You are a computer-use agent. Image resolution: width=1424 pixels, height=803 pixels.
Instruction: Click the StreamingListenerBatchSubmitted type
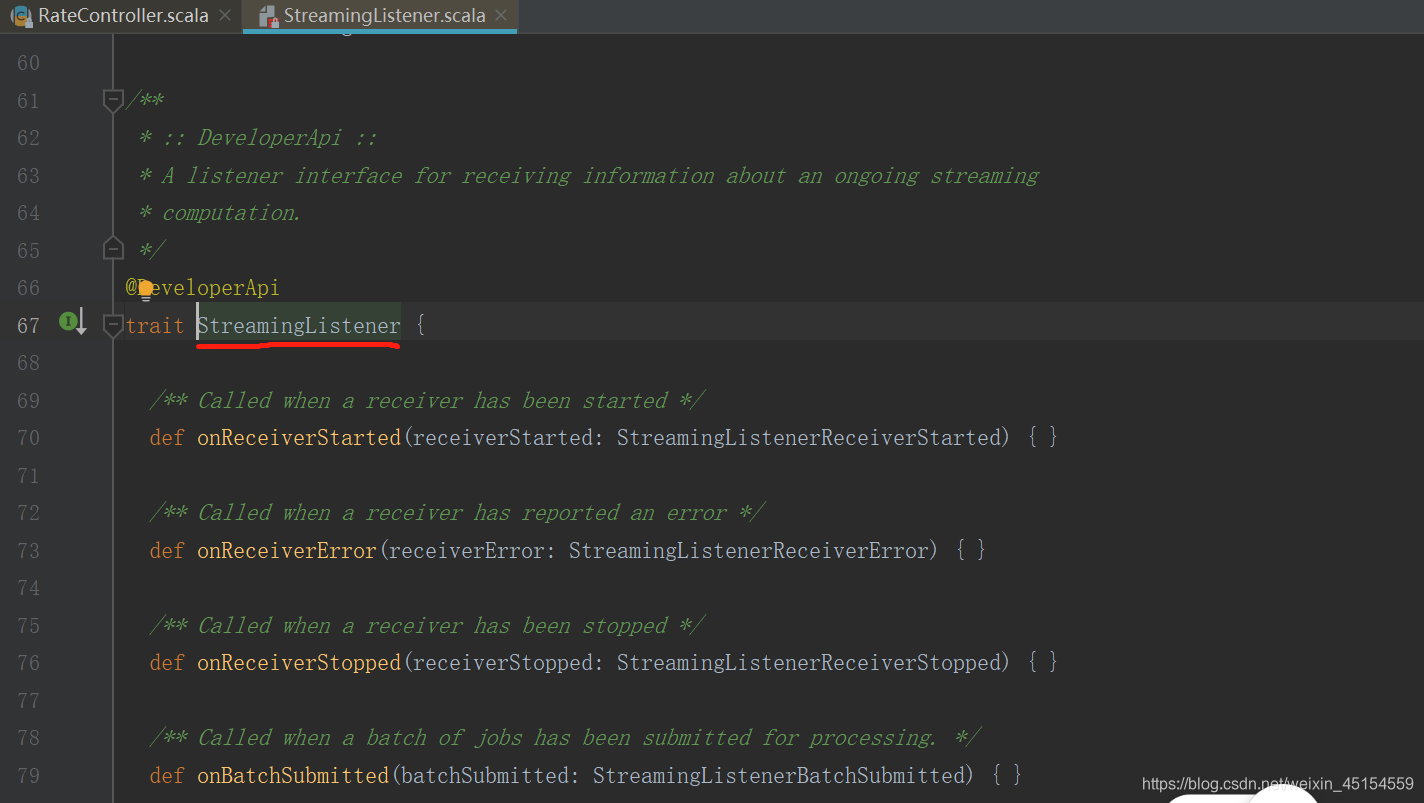(x=779, y=775)
